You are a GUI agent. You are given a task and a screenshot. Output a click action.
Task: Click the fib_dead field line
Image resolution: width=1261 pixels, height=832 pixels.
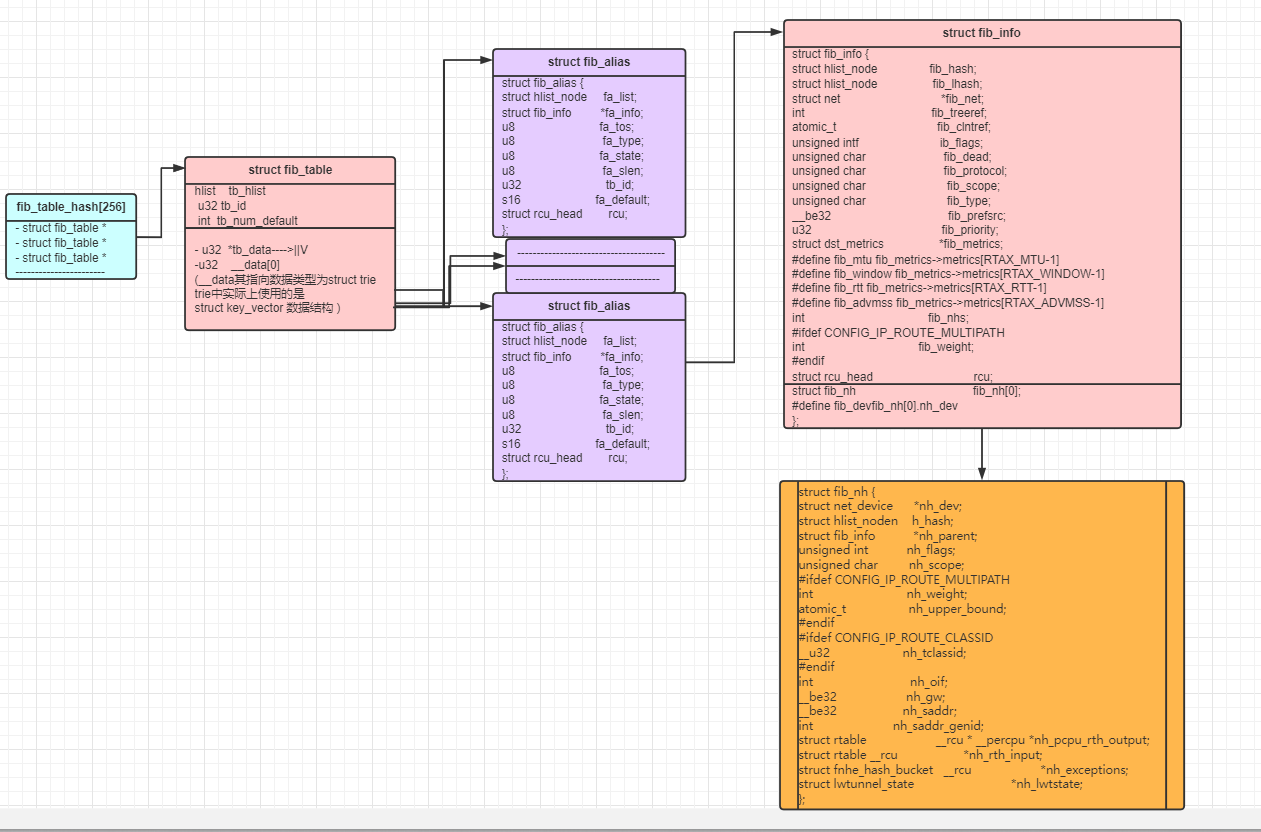click(892, 157)
